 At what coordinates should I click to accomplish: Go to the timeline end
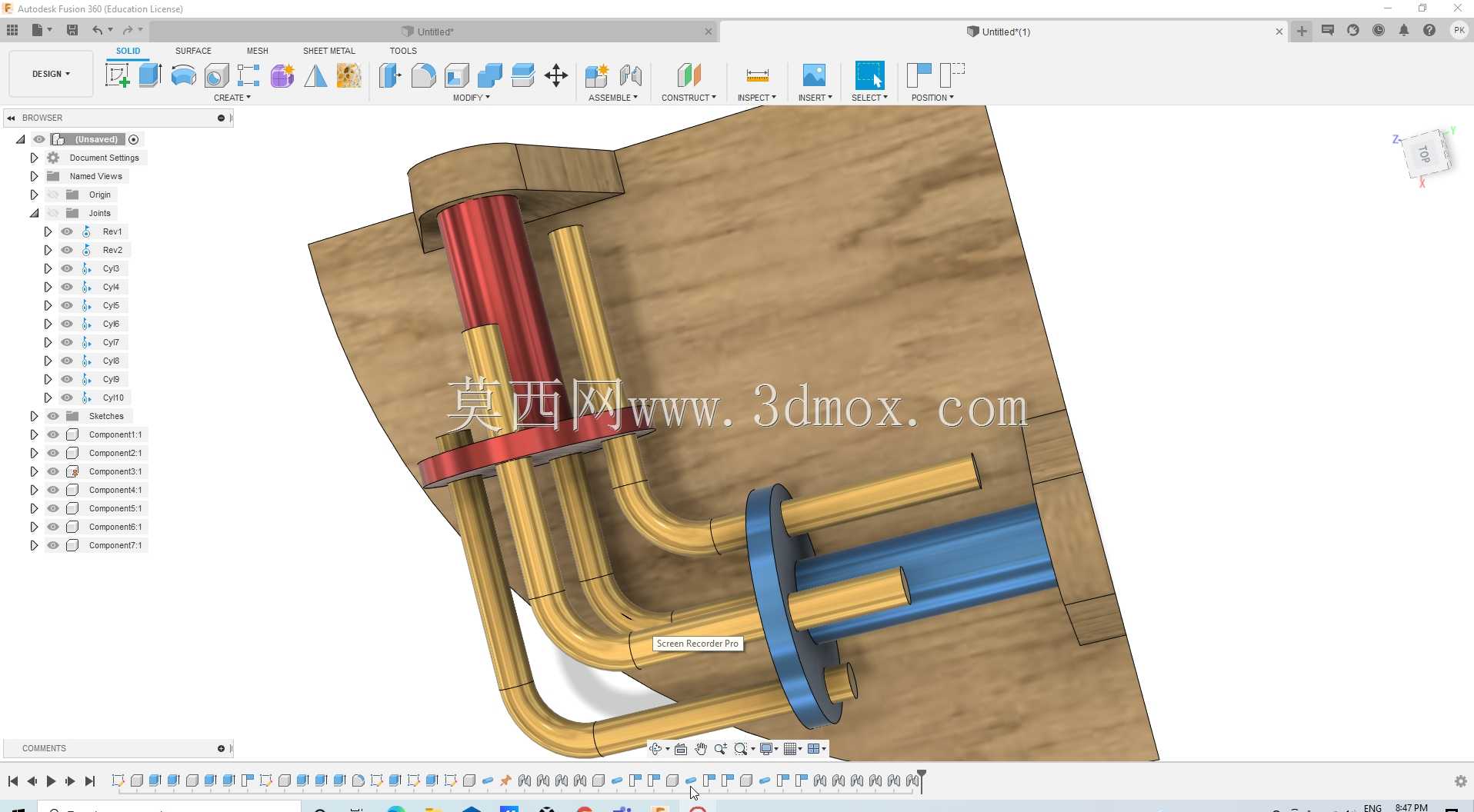coord(90,781)
